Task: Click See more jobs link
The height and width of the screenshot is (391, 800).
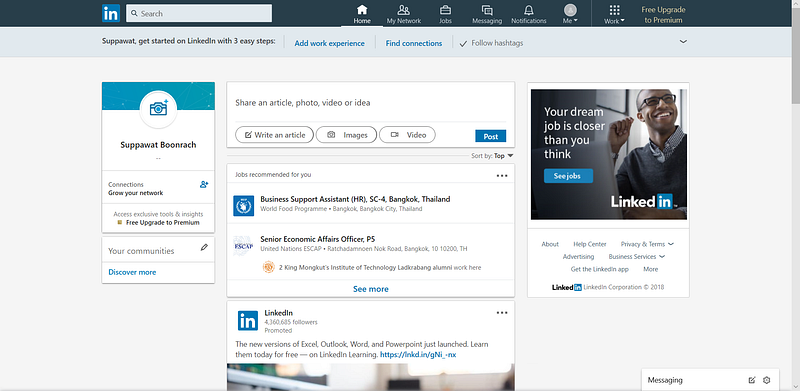Action: (371, 289)
